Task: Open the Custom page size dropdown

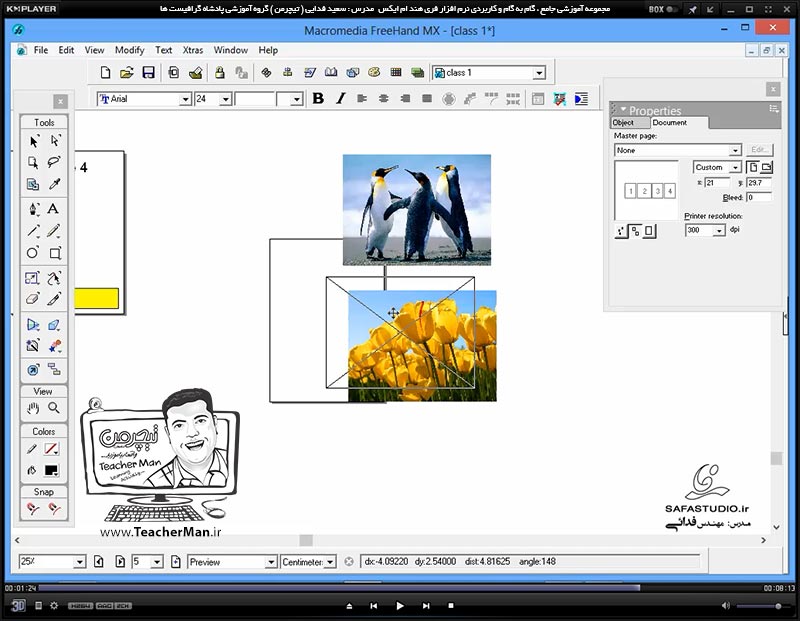Action: pyautogui.click(x=735, y=167)
